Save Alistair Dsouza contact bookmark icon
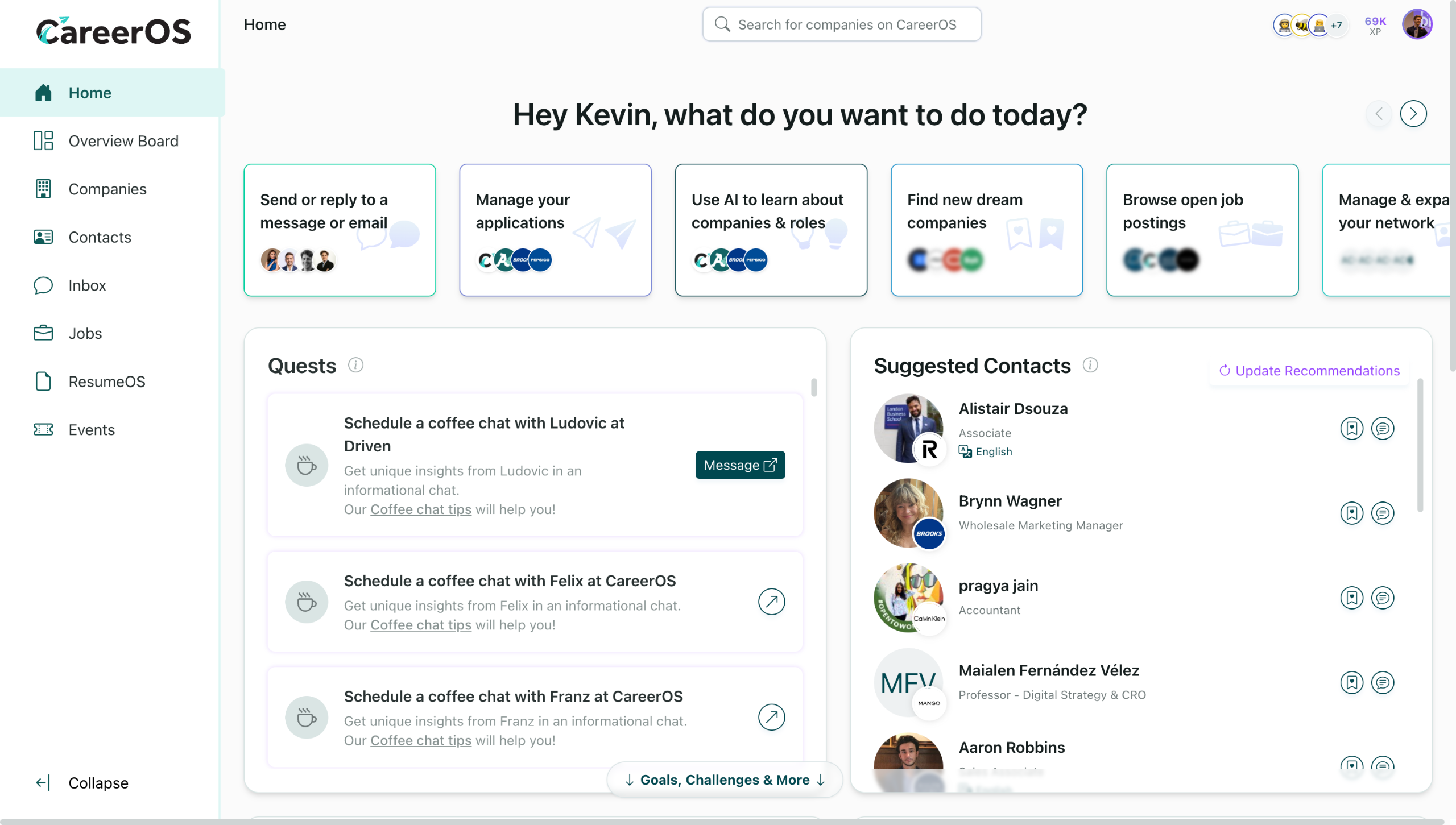 [x=1351, y=428]
